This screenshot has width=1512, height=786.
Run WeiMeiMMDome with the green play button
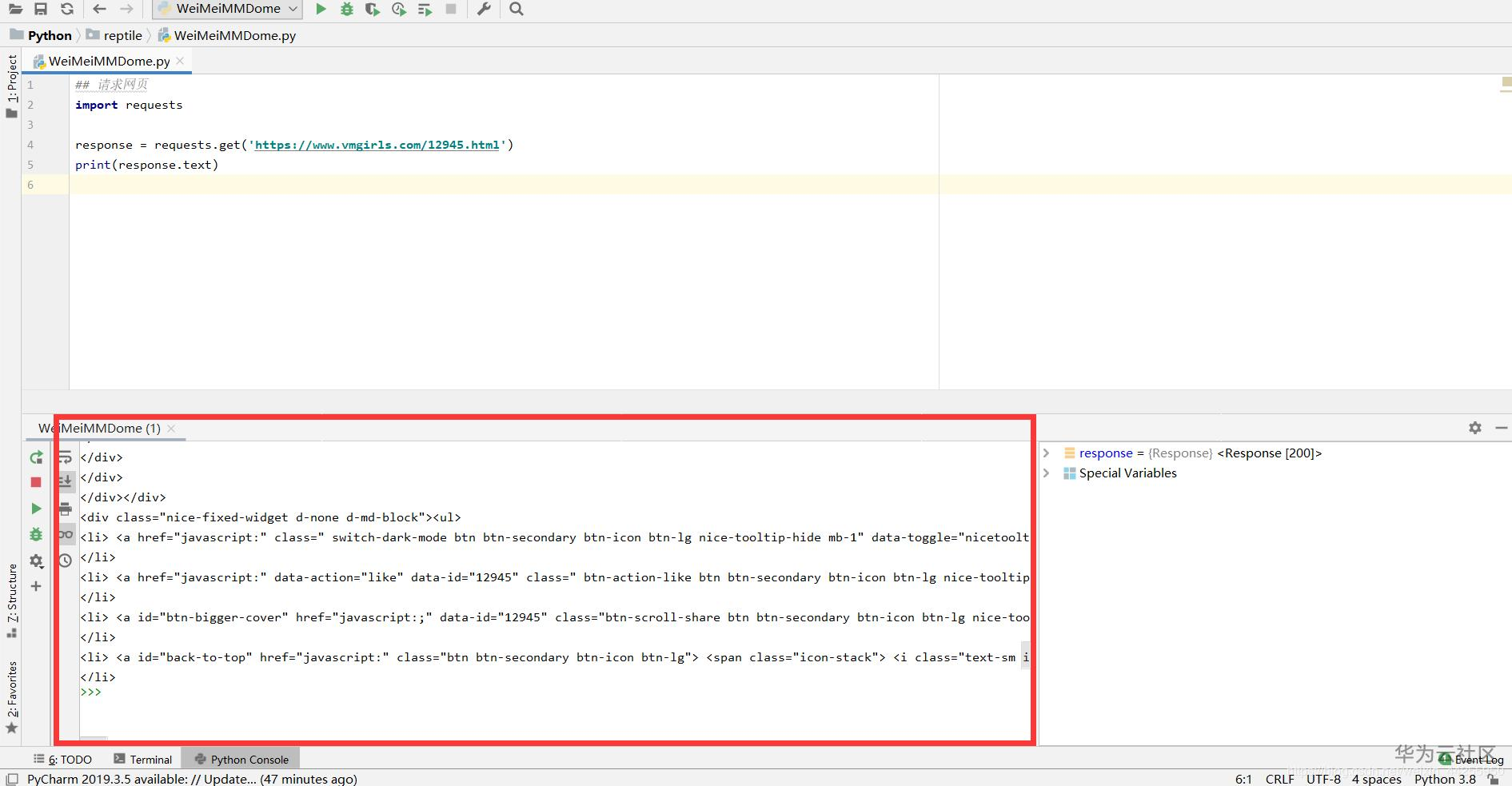[321, 9]
